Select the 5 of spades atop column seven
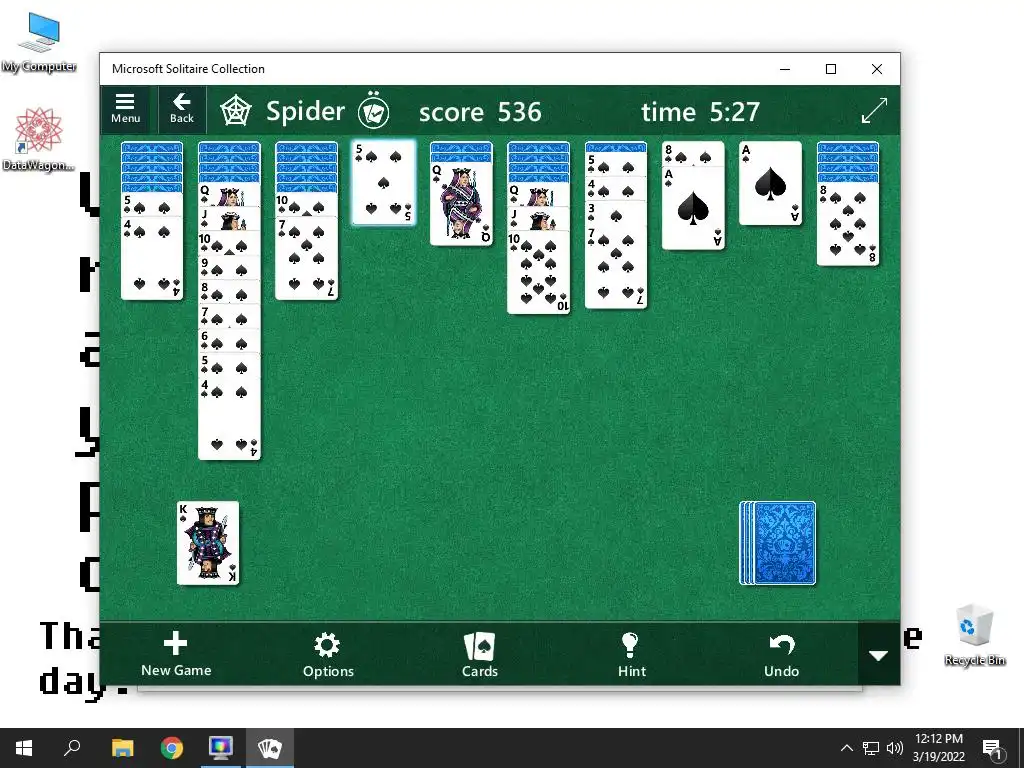The width and height of the screenshot is (1024, 768). point(616,164)
